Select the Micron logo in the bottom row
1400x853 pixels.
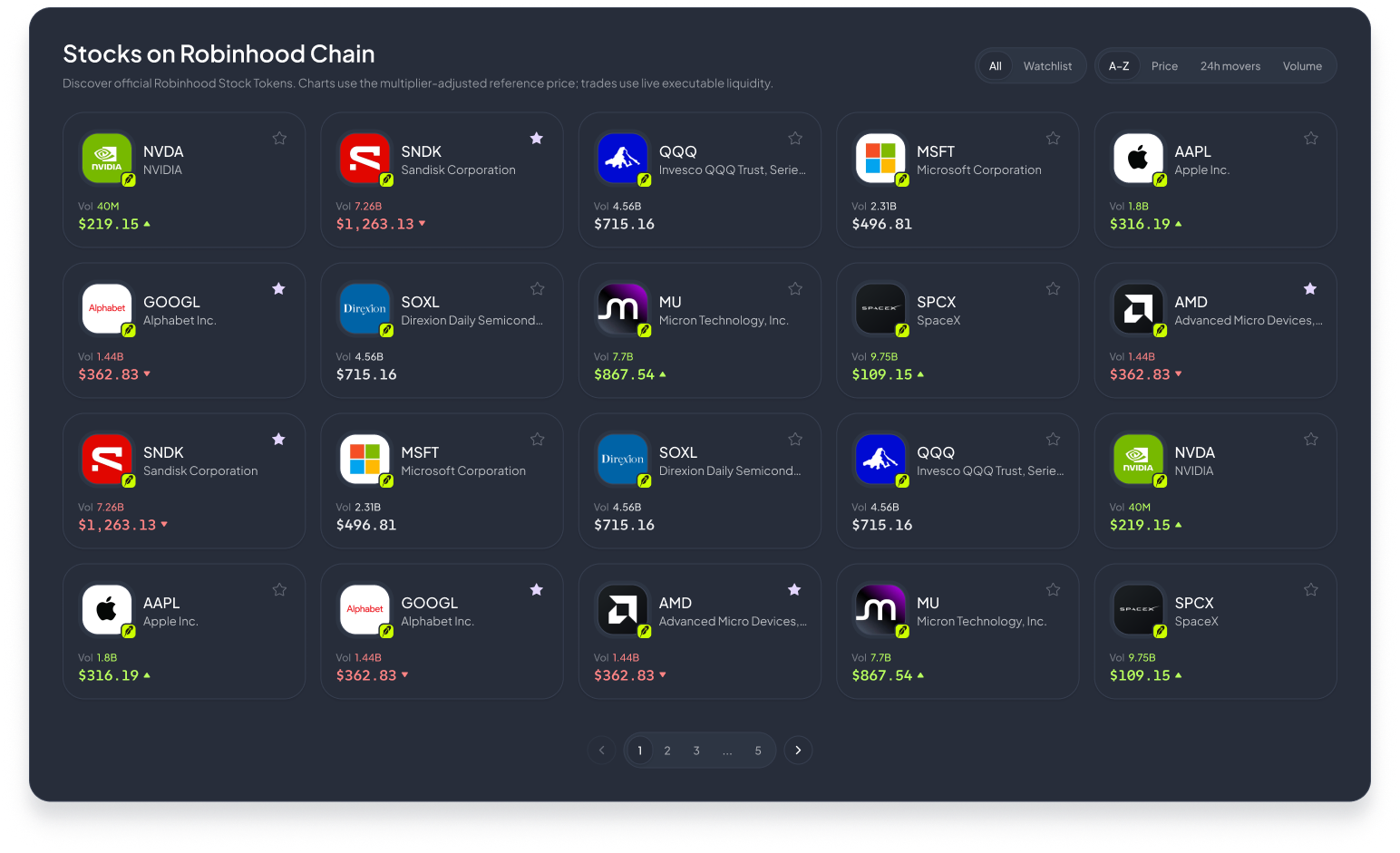point(880,610)
